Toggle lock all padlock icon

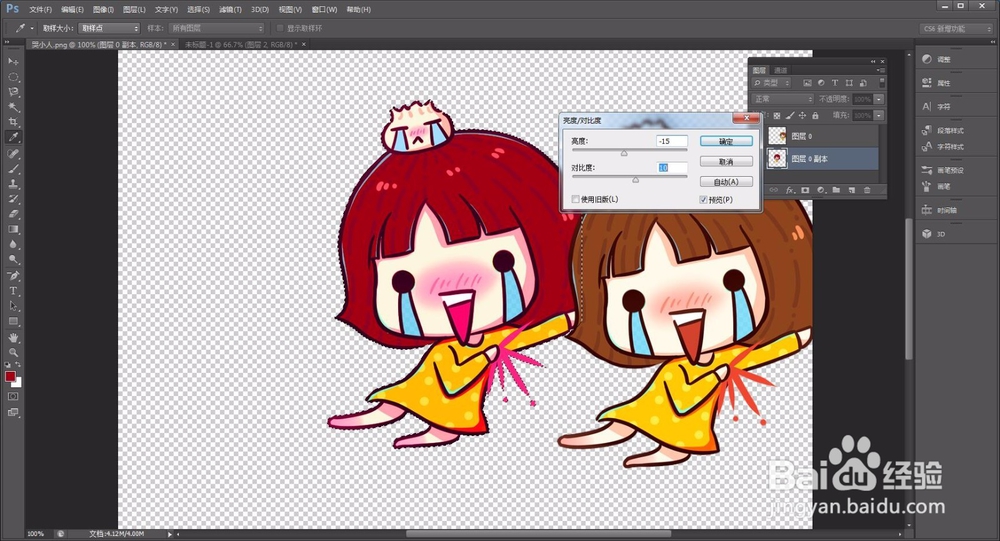(815, 115)
